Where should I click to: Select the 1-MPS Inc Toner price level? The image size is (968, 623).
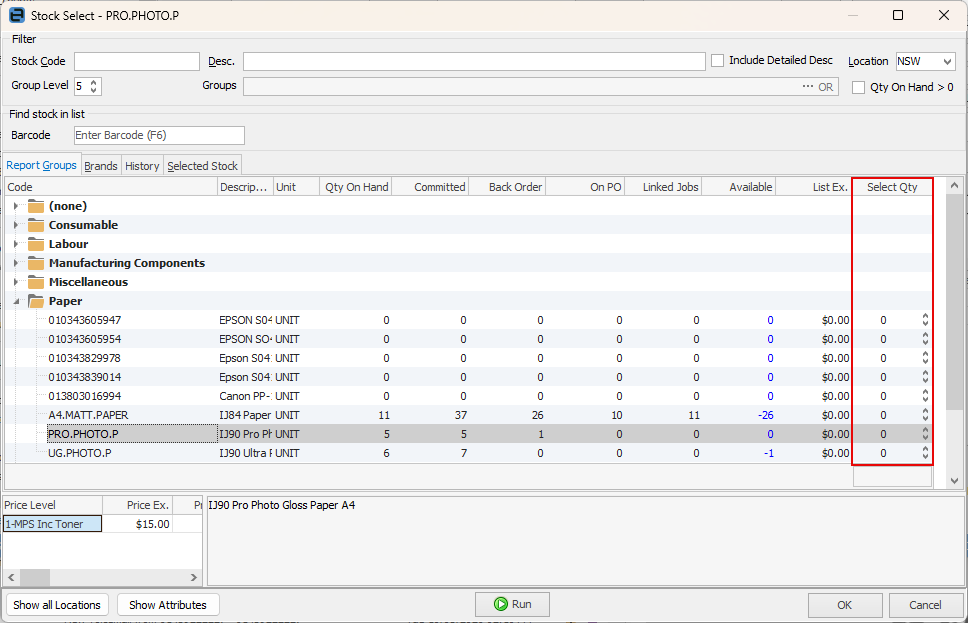(x=52, y=524)
